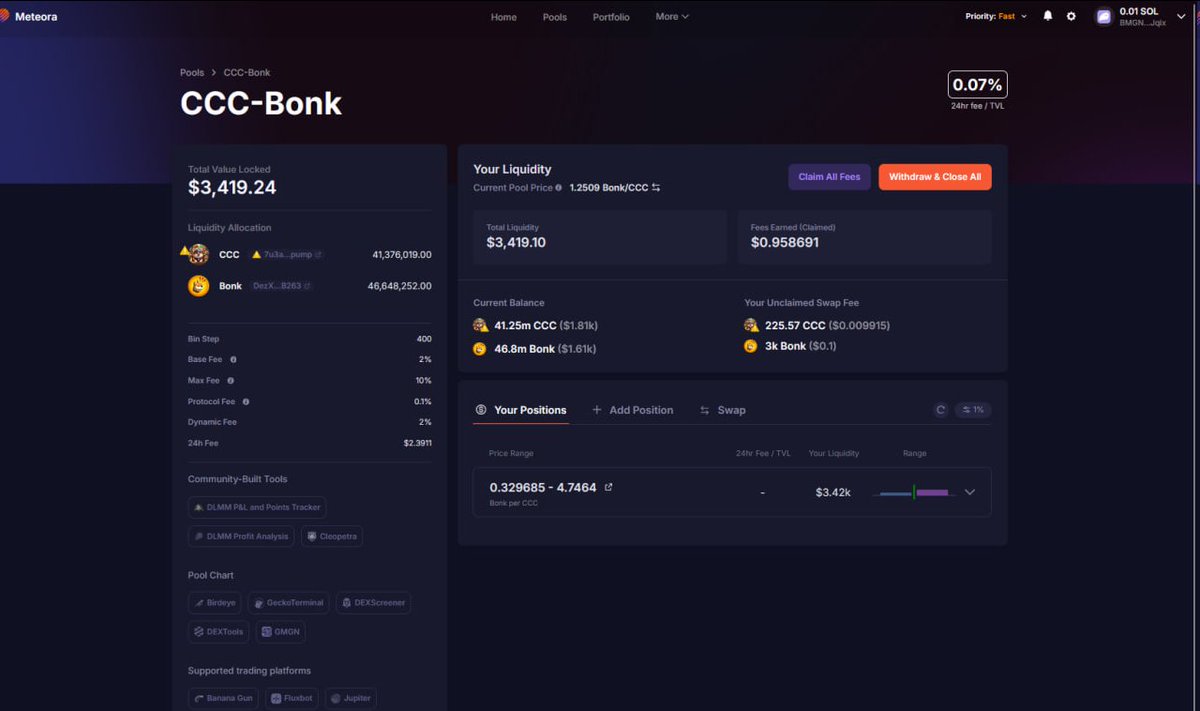This screenshot has width=1200, height=711.
Task: Click the Meteora logo
Action: click(x=27, y=17)
